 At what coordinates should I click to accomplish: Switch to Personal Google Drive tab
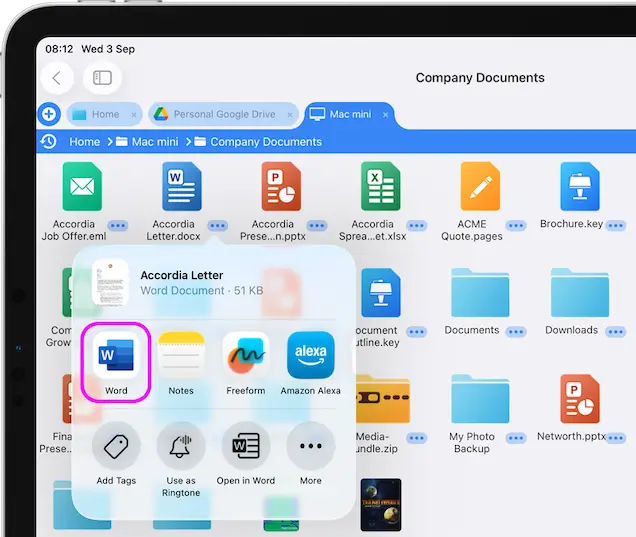(x=224, y=115)
